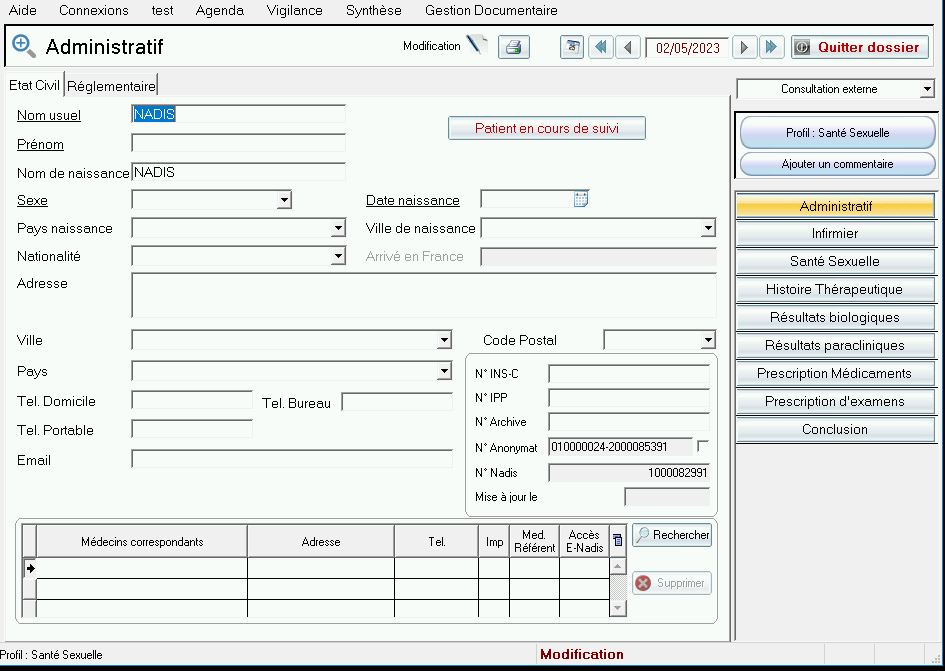The width and height of the screenshot is (945, 671).
Task: Click the N° IPP field
Action: pos(629,398)
